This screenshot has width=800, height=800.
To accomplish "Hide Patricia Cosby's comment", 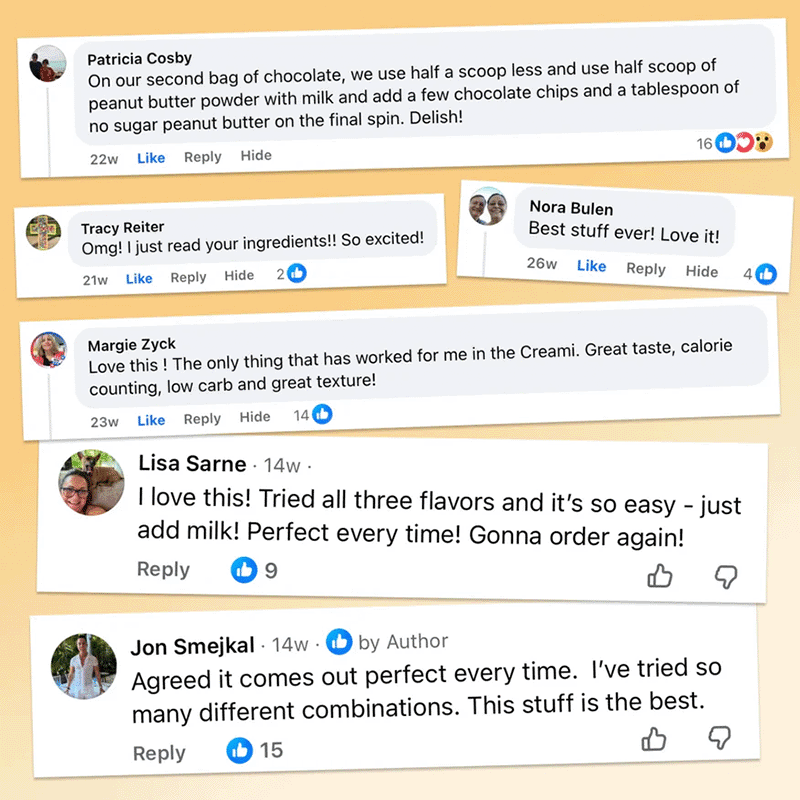I will pos(256,156).
